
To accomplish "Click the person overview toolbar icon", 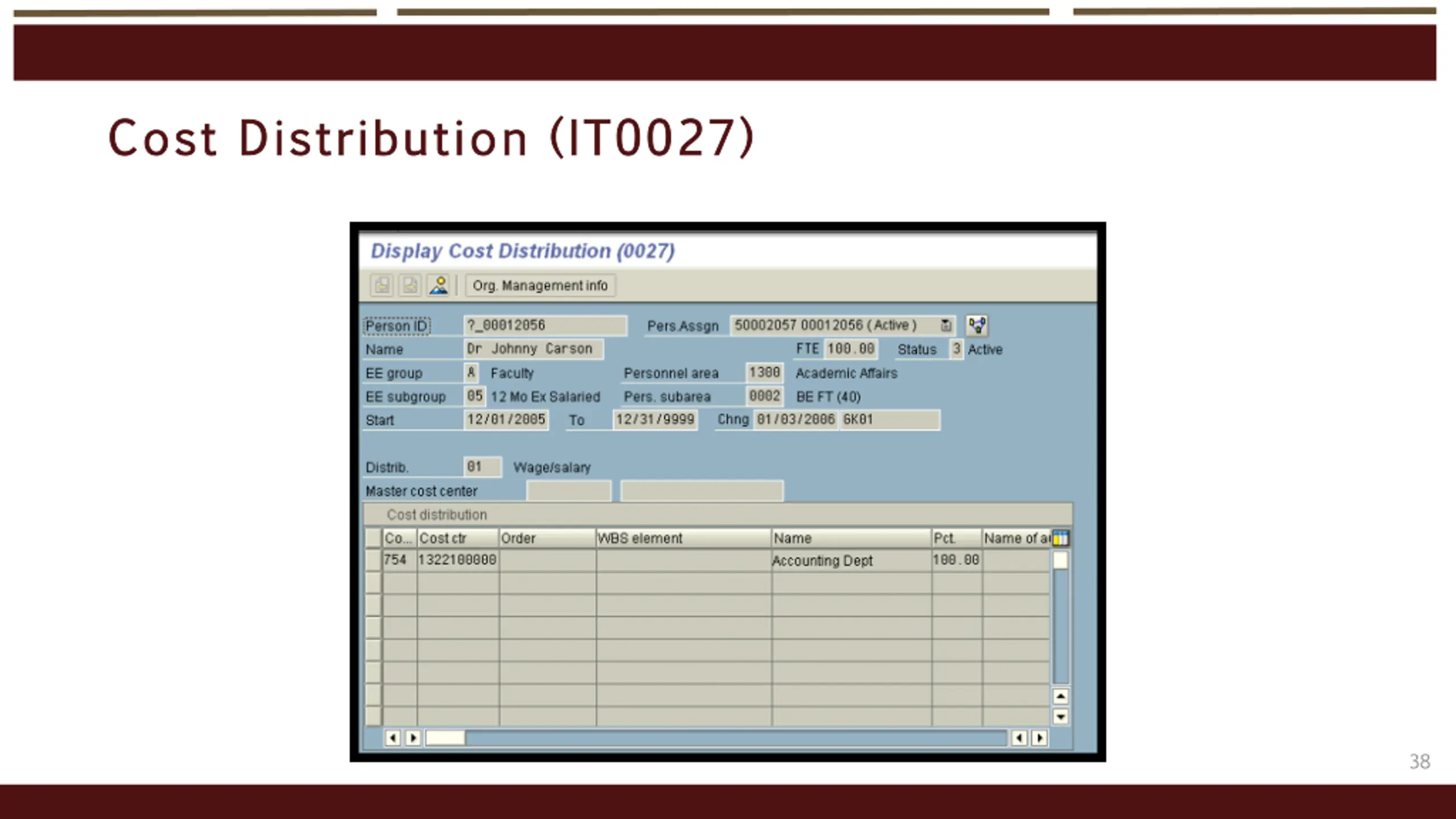I will tap(438, 285).
